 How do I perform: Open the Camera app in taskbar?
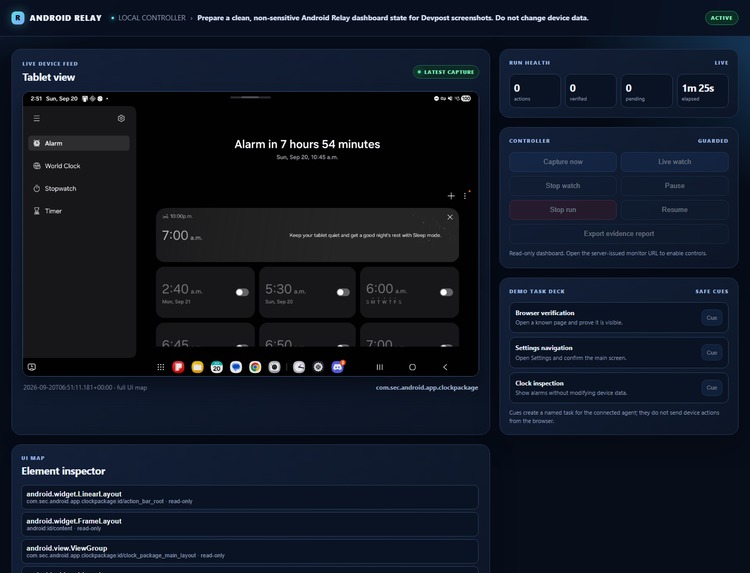coord(274,367)
